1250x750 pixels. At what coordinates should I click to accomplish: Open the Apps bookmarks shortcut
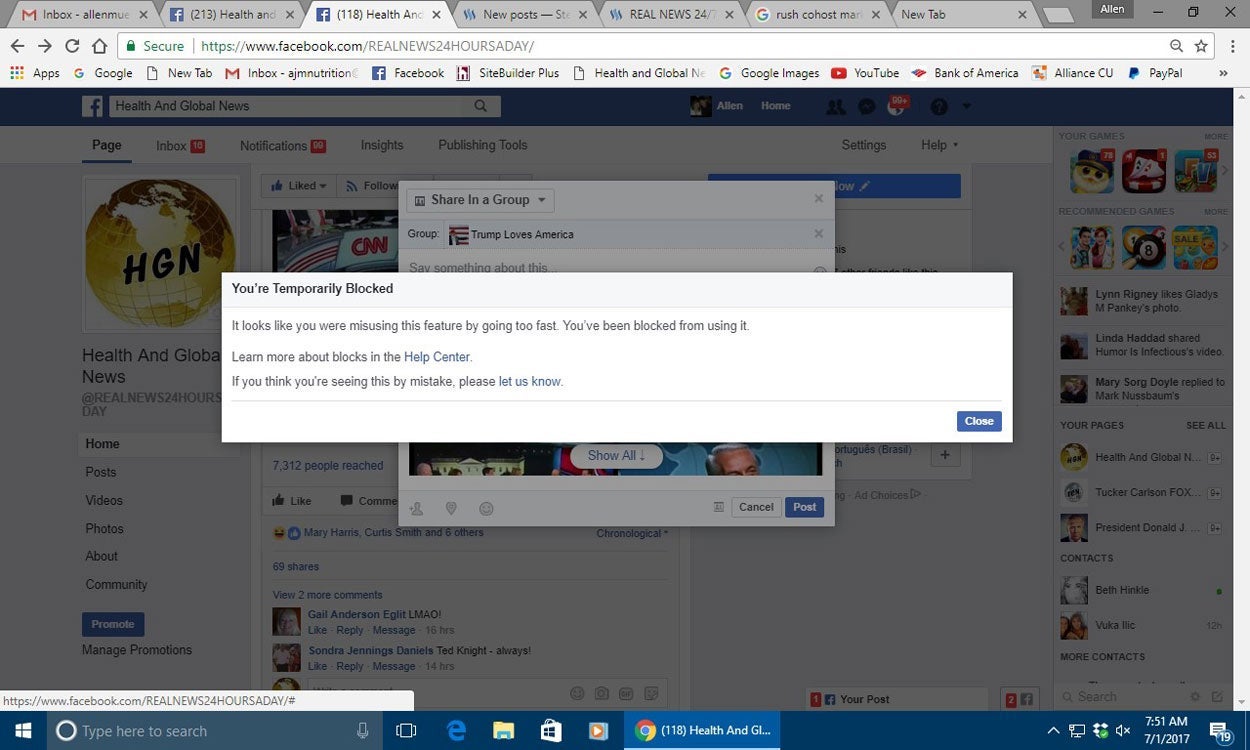pos(35,73)
